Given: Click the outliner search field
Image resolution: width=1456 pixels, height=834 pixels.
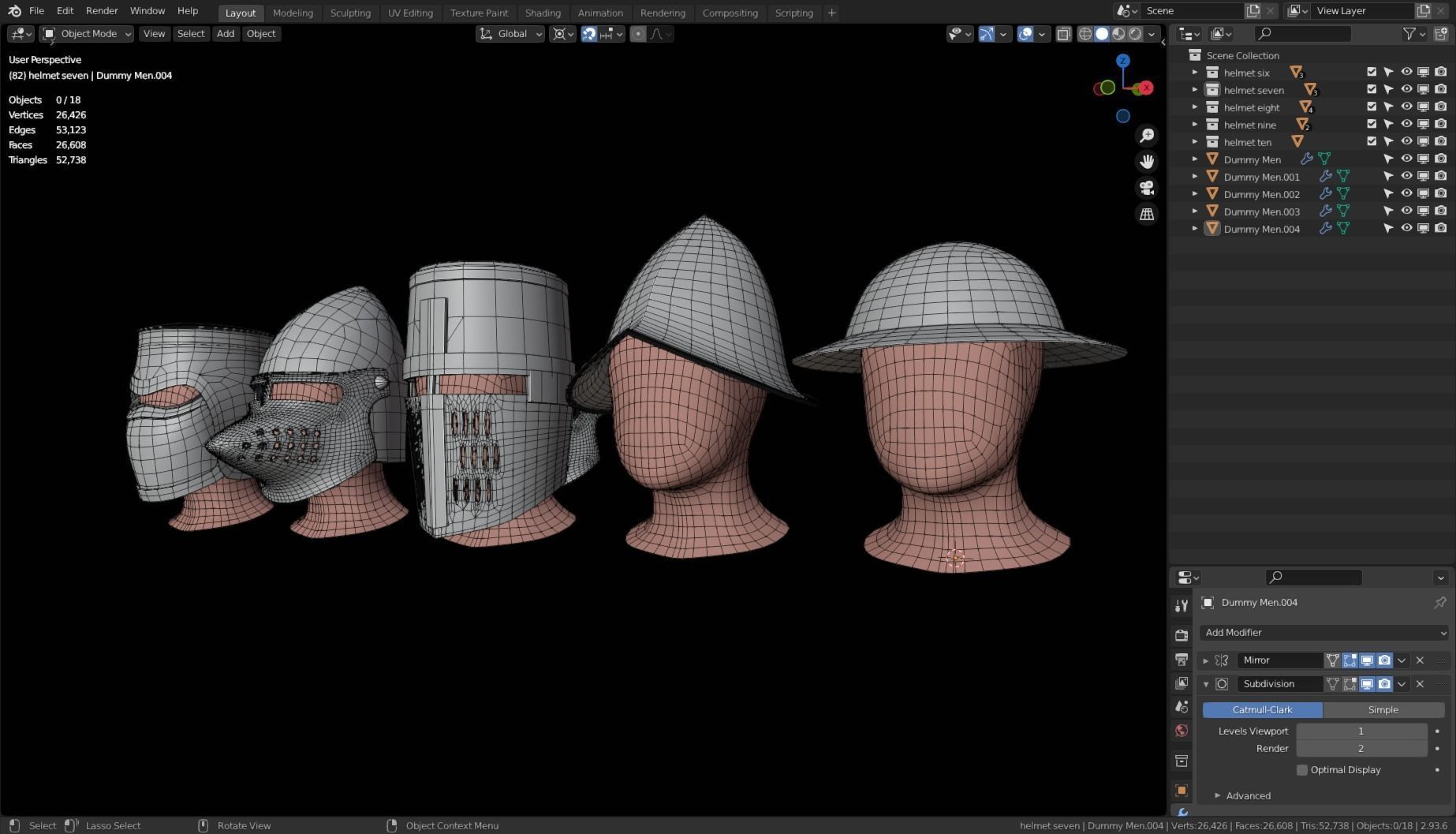Looking at the screenshot, I should pos(1303,34).
